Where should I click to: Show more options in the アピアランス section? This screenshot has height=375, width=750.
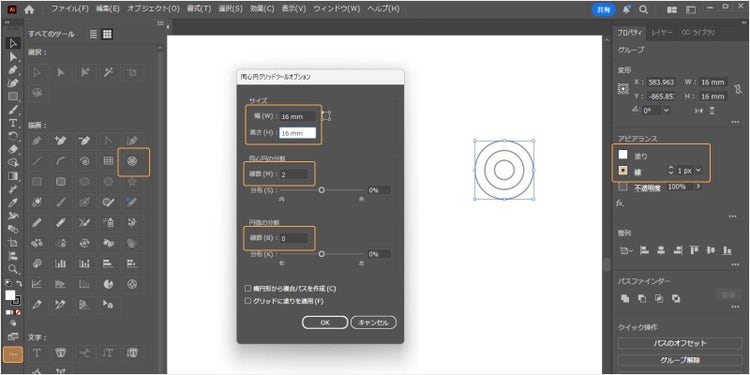(732, 217)
